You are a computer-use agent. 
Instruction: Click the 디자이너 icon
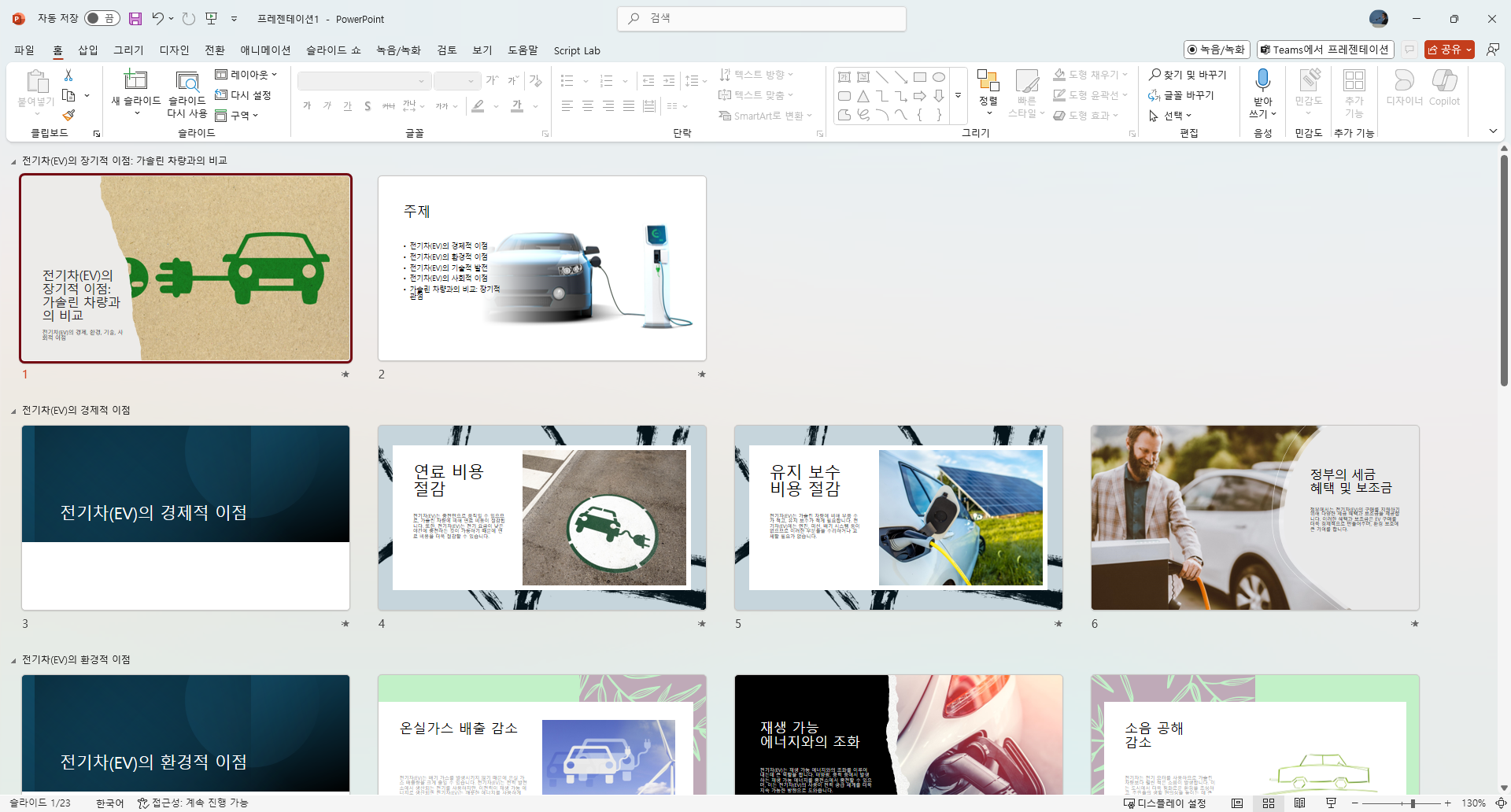1404,80
